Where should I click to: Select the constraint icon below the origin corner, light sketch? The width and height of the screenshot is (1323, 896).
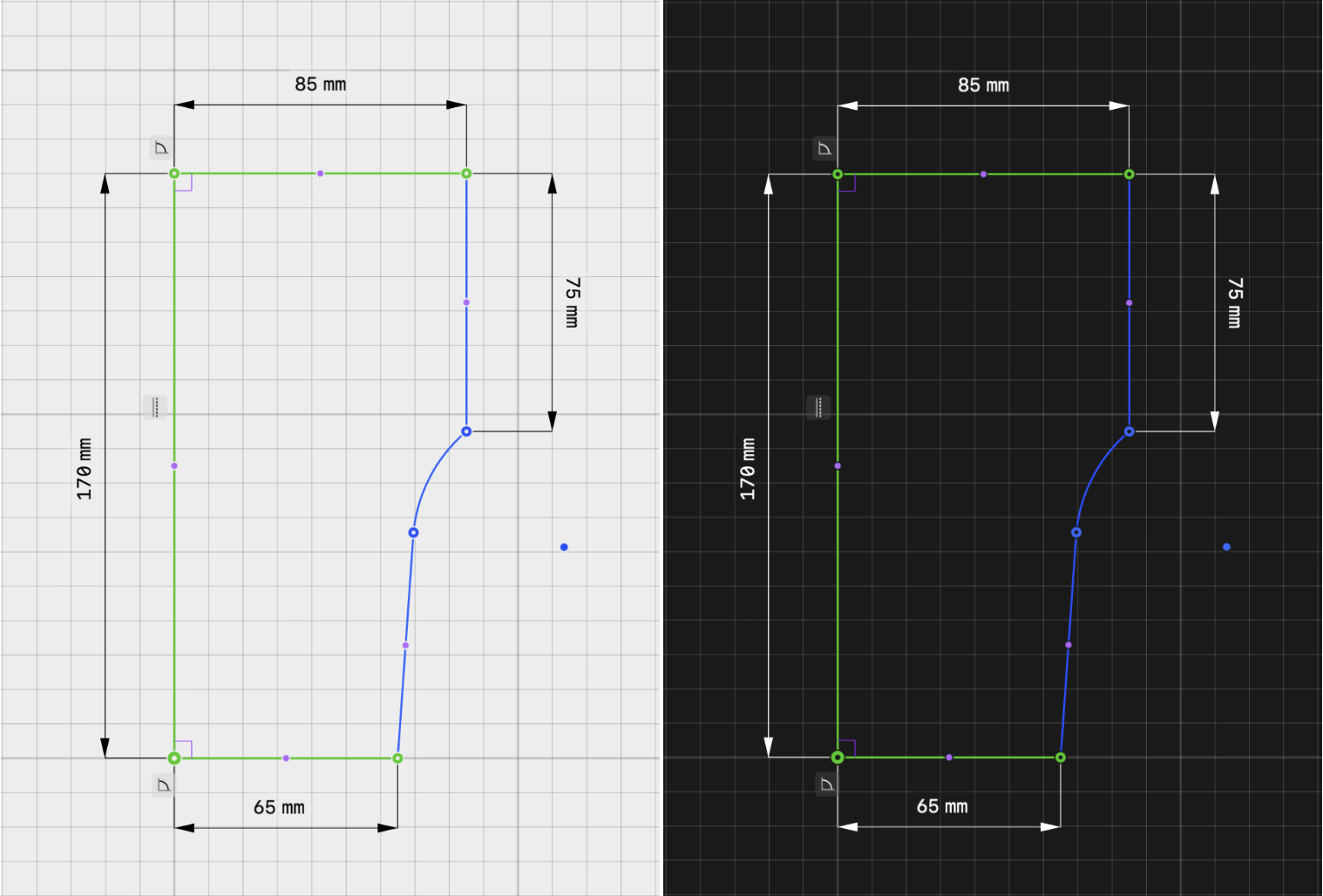163,785
